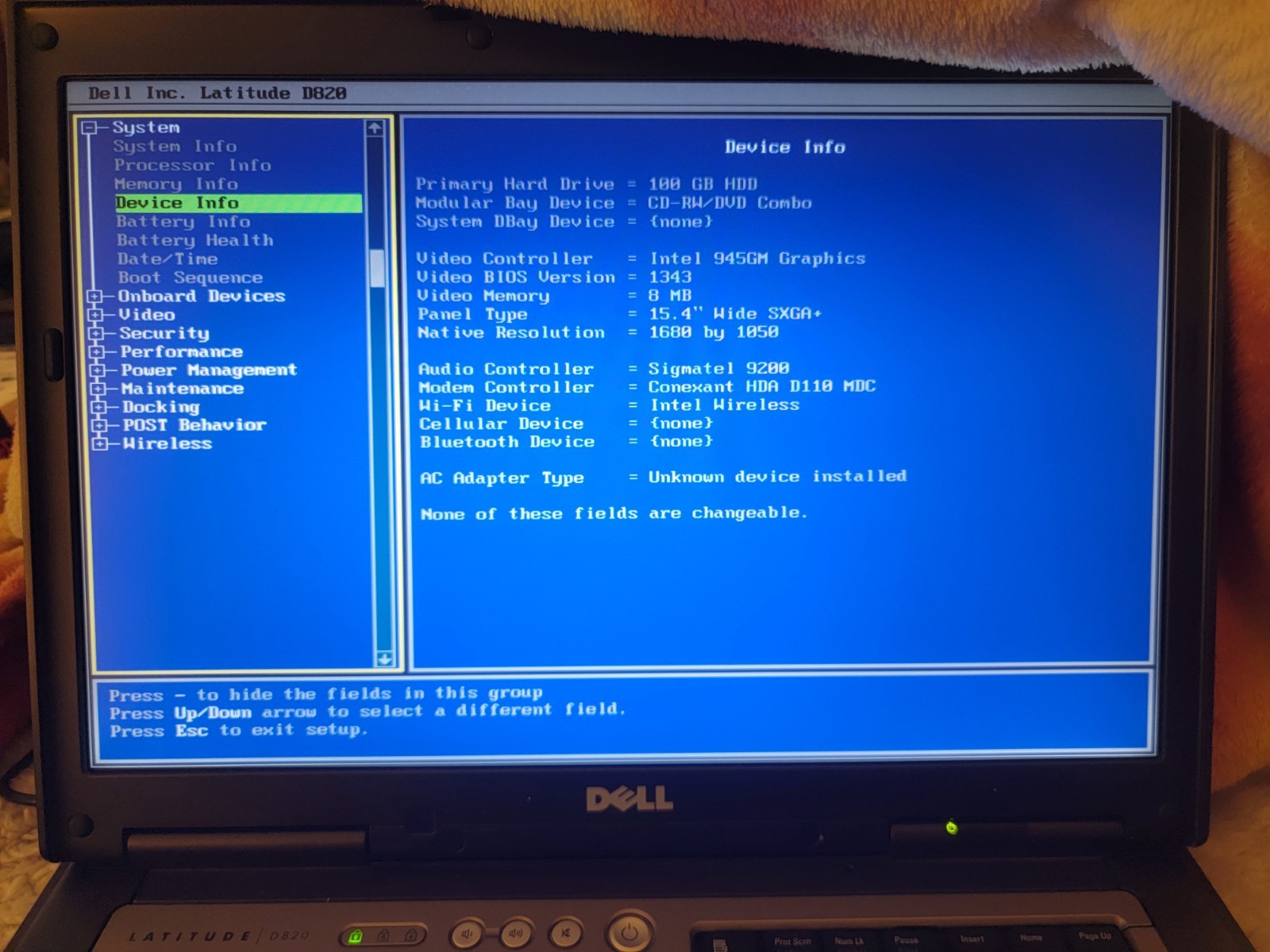Click 'Dell Inc. Latitude D820' title

[x=217, y=93]
